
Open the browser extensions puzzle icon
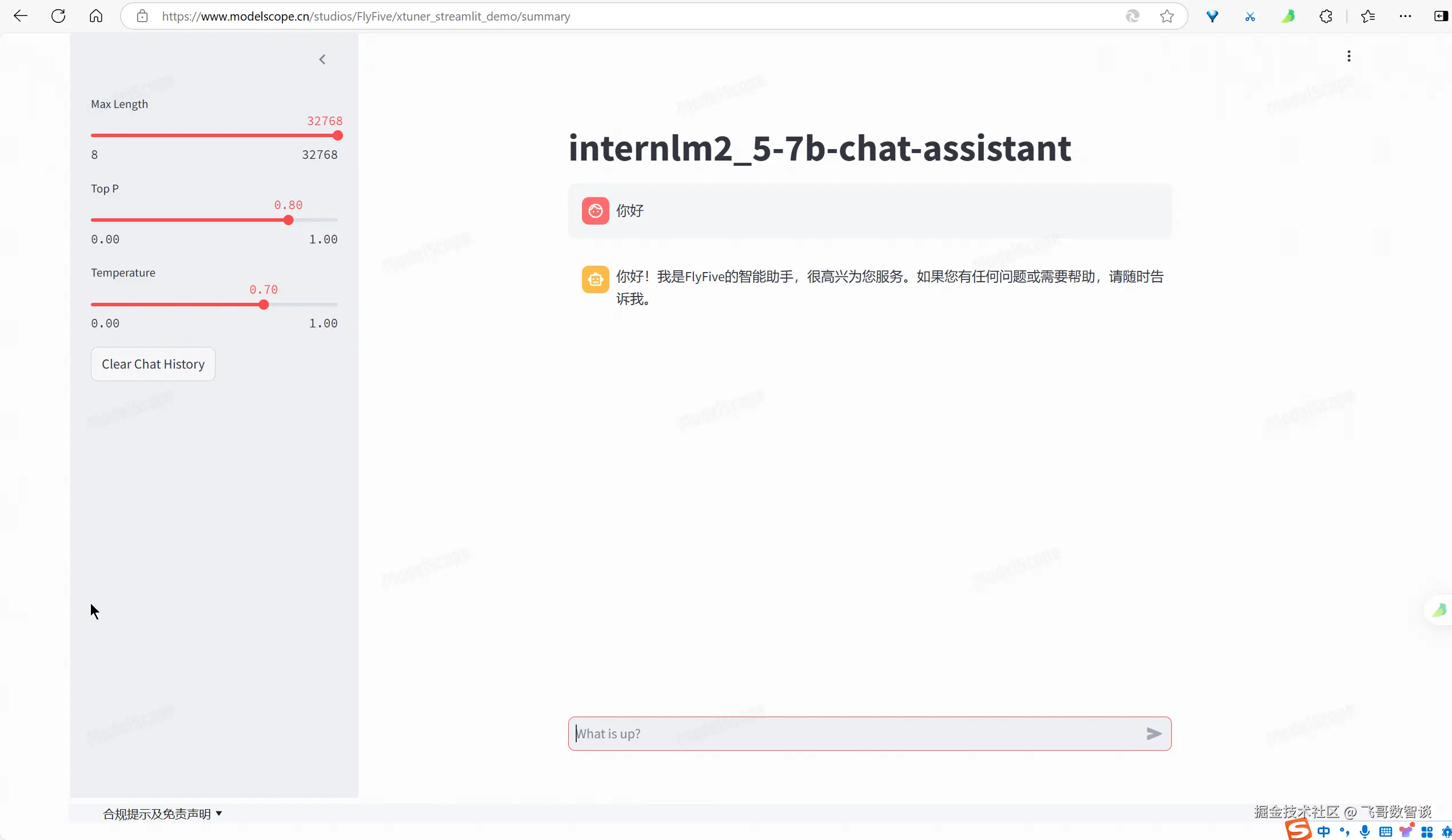click(x=1326, y=16)
